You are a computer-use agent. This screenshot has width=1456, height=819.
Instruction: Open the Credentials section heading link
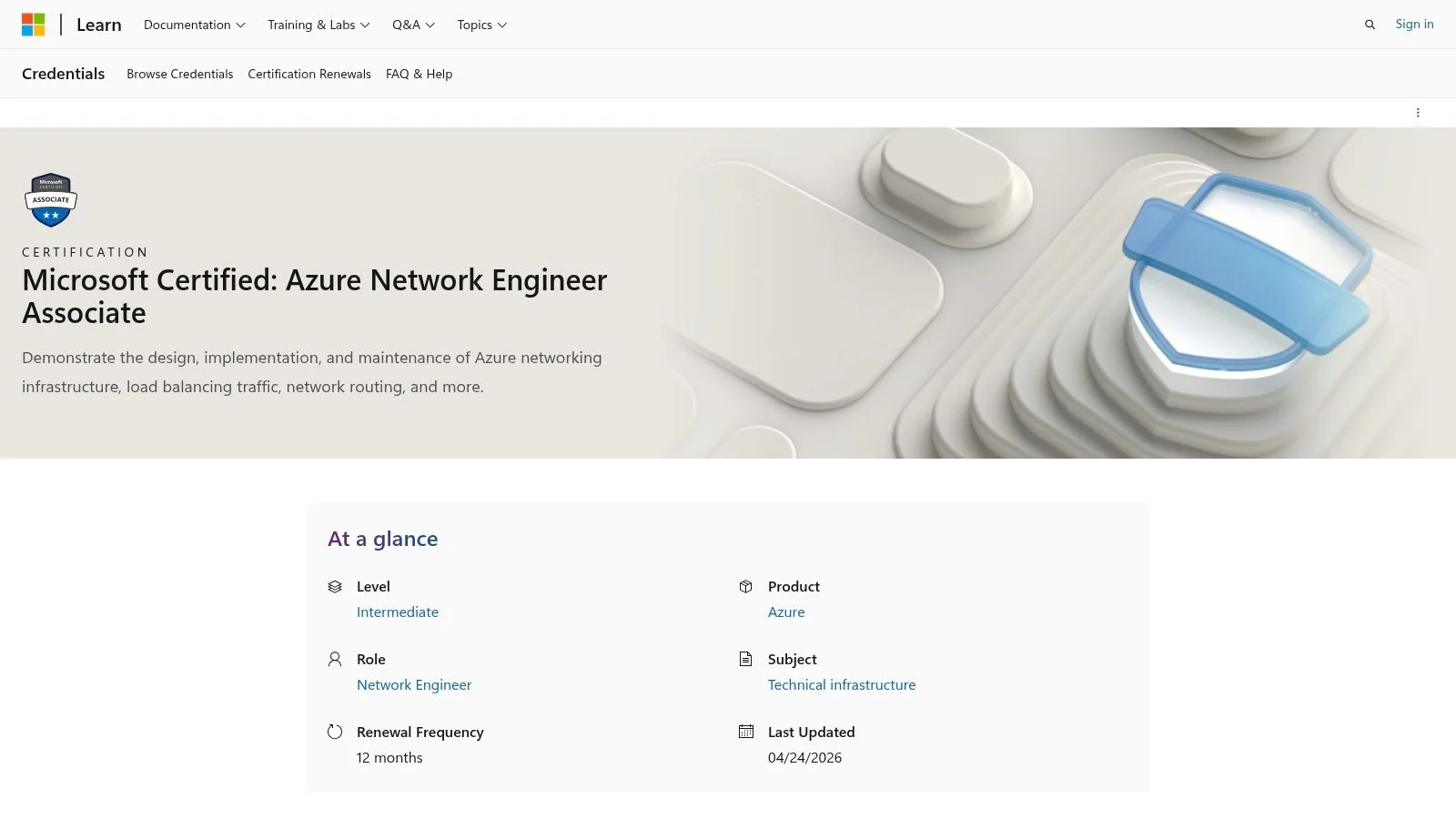[x=64, y=74]
